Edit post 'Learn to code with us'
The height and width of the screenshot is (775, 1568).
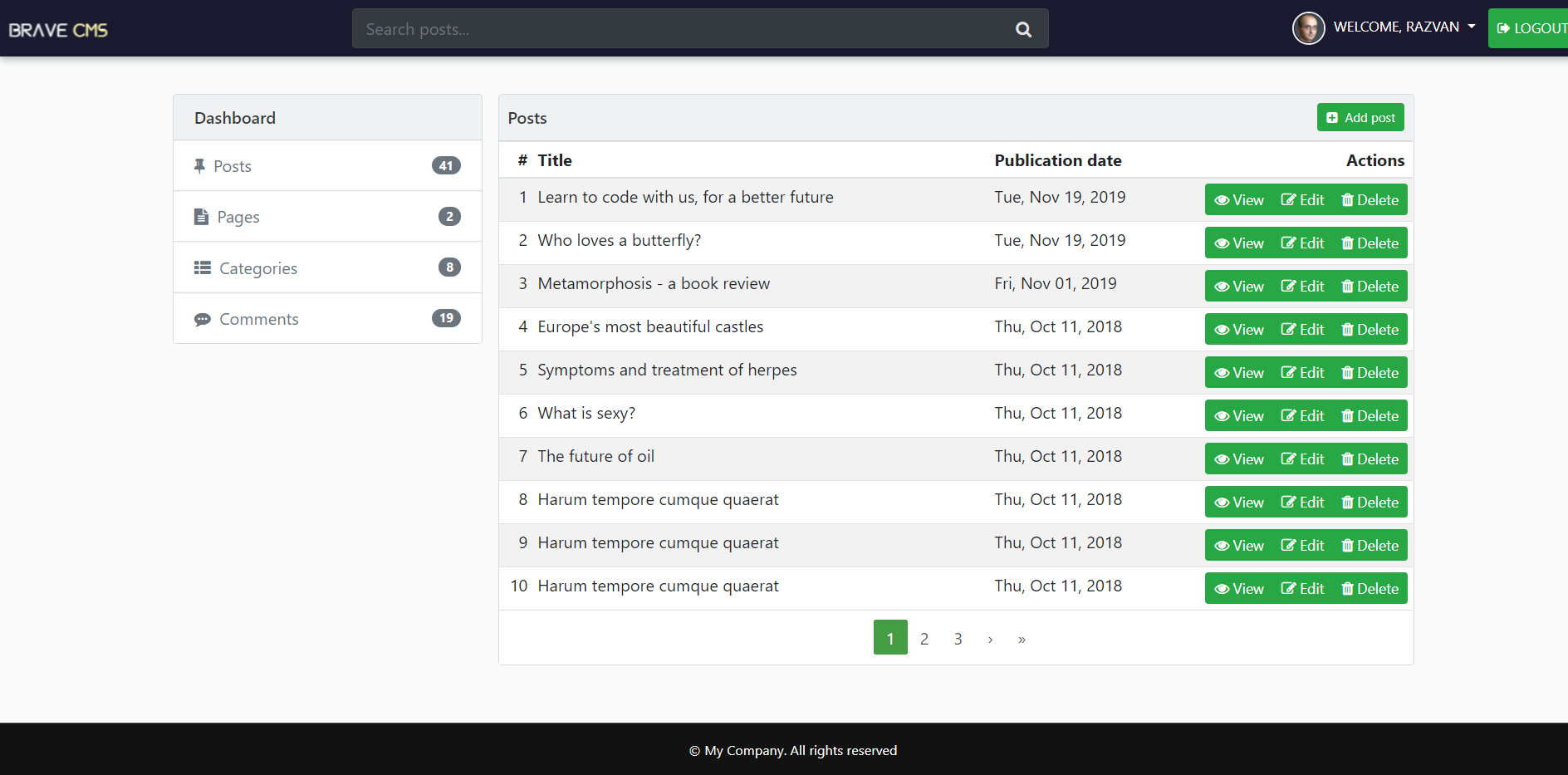[x=1302, y=199]
